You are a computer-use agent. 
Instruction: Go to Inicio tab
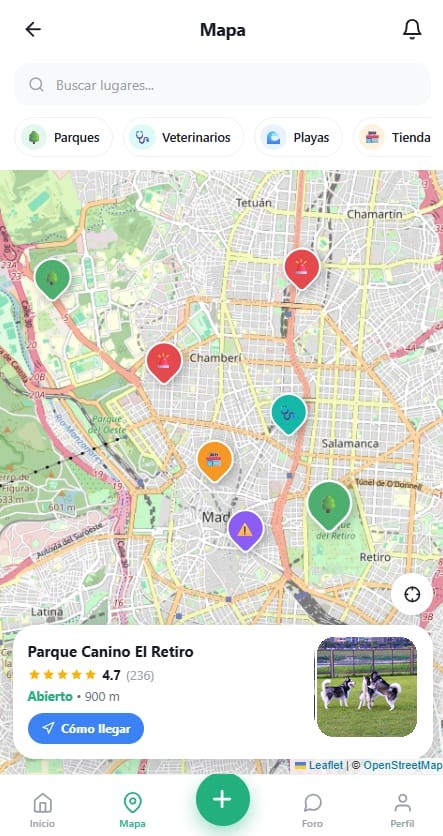(x=43, y=809)
